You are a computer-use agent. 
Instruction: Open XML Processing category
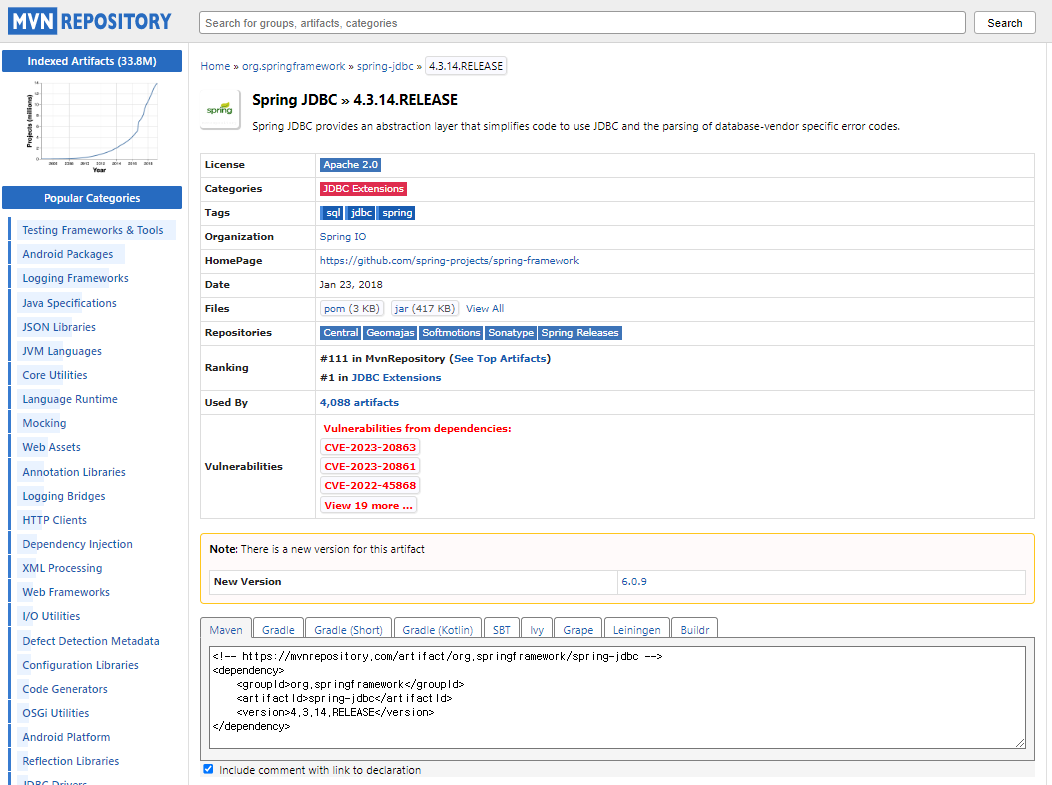(x=62, y=568)
